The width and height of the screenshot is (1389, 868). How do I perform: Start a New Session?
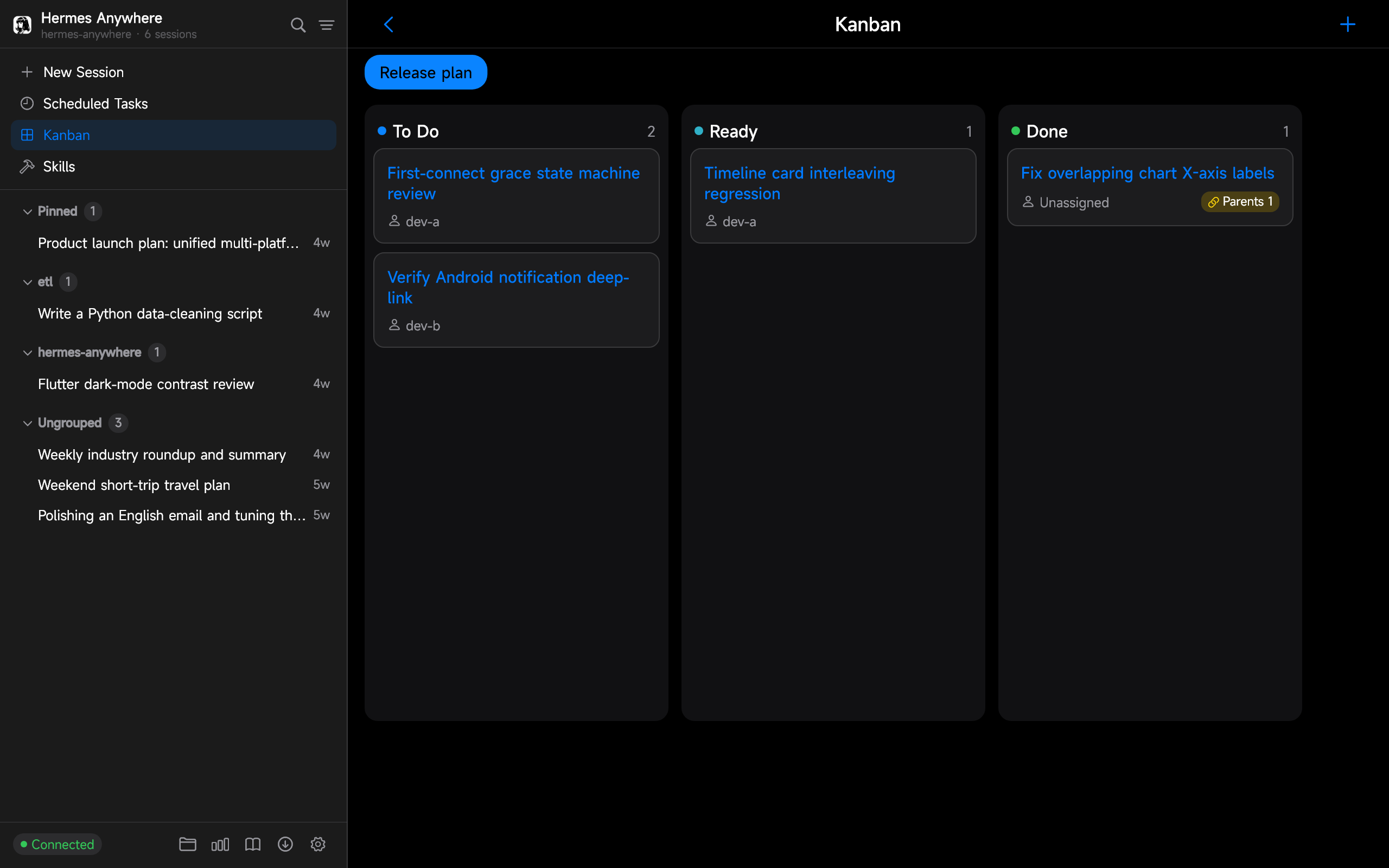point(173,72)
